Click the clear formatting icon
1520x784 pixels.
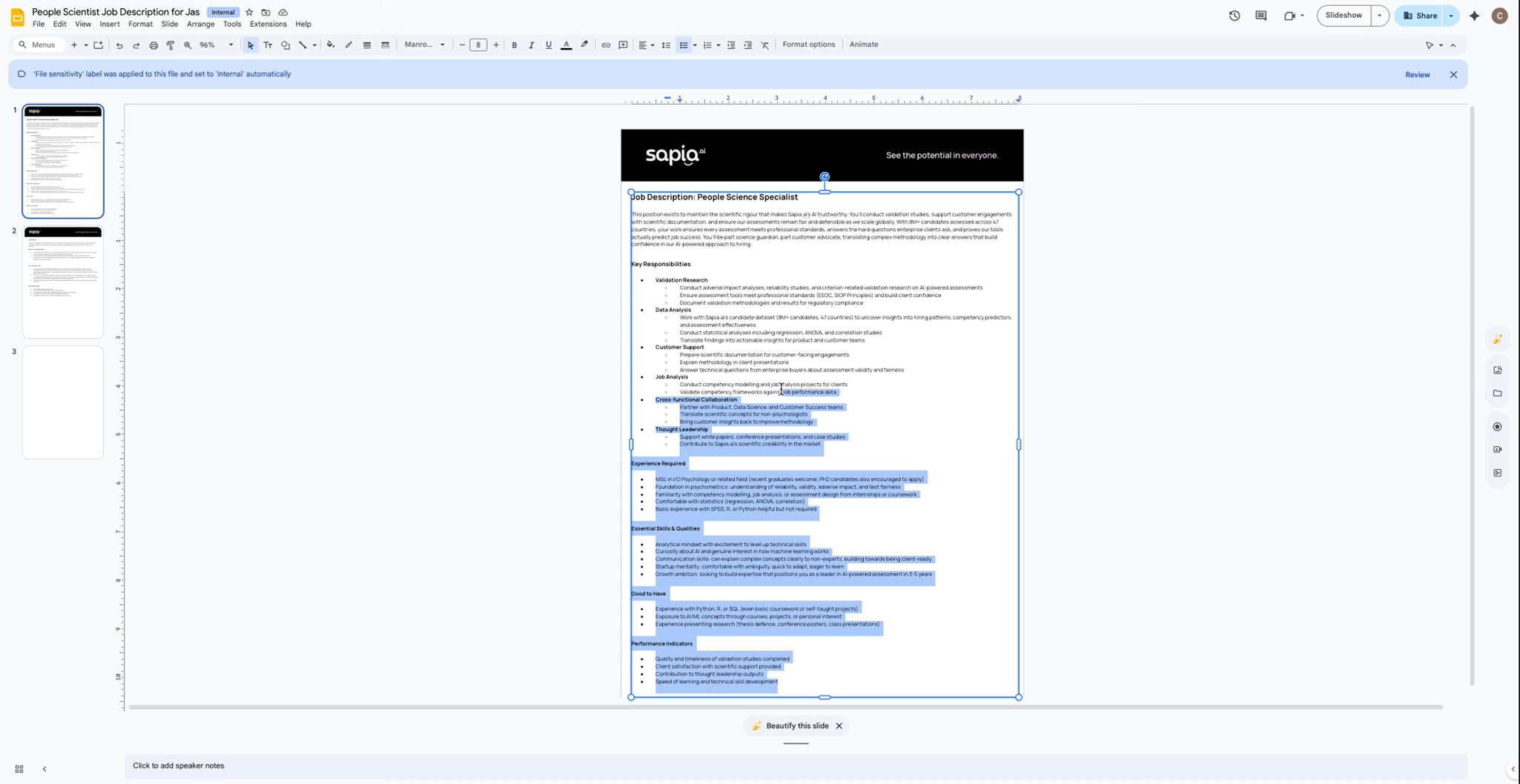[x=765, y=45]
